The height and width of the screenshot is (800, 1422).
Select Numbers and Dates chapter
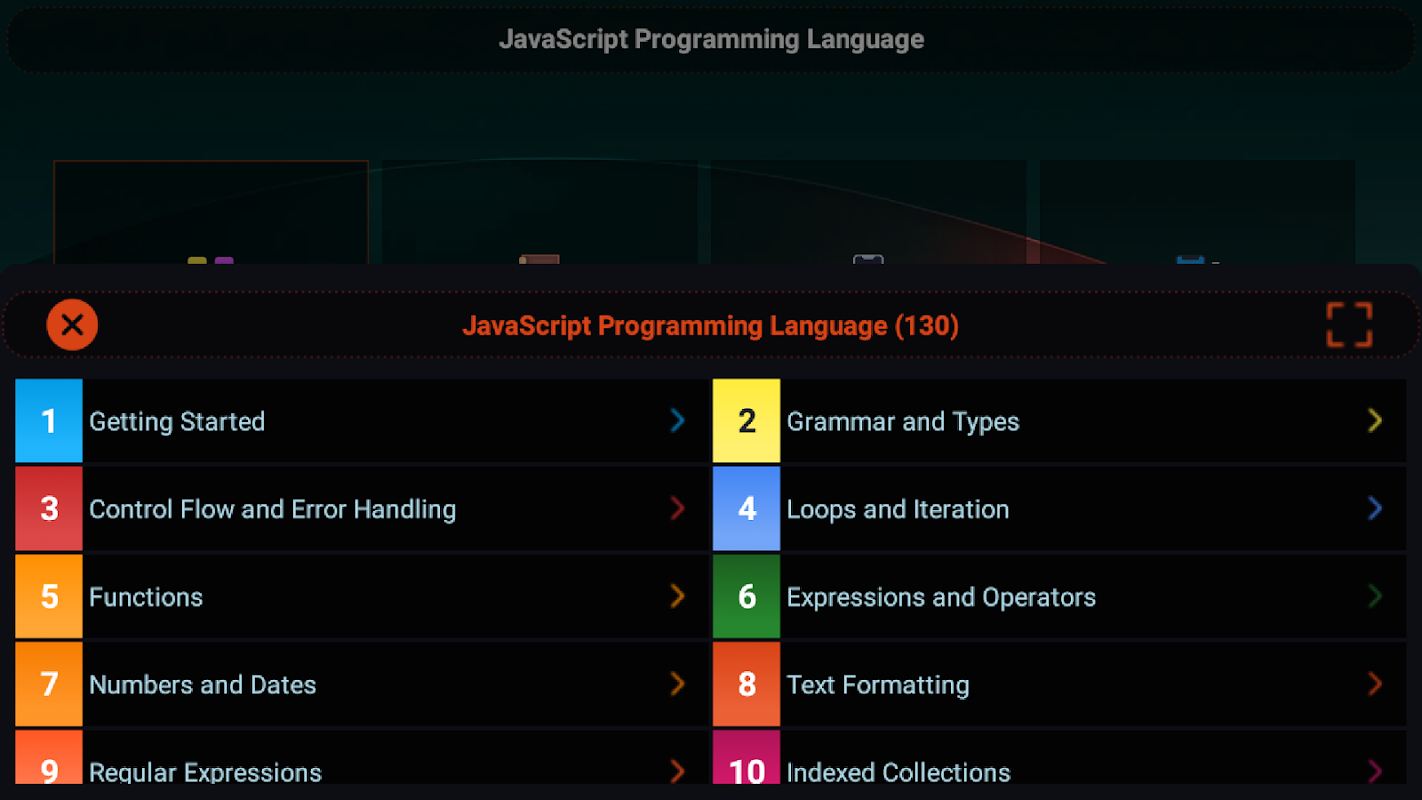(202, 685)
